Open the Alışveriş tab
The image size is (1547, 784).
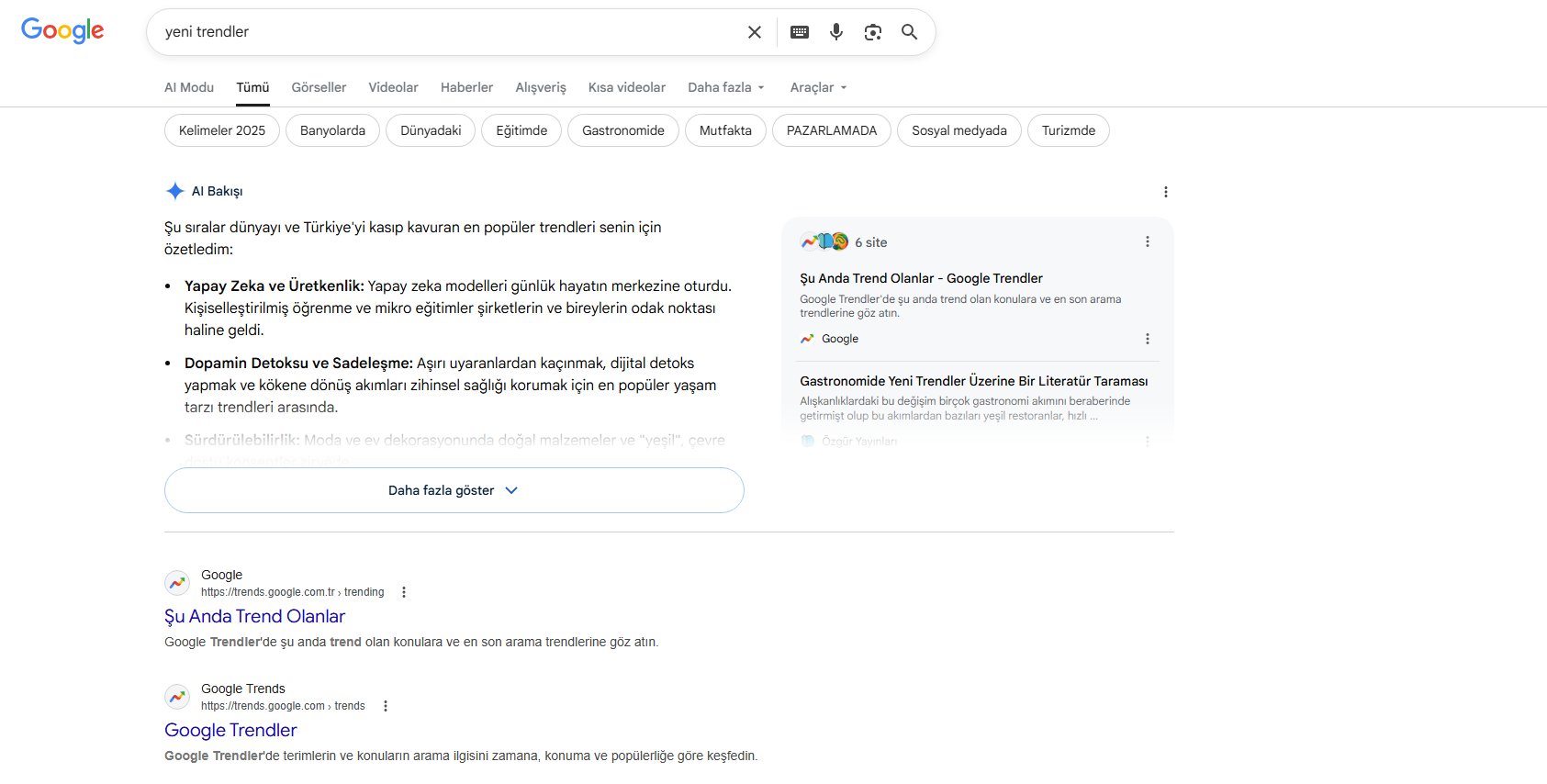(541, 87)
